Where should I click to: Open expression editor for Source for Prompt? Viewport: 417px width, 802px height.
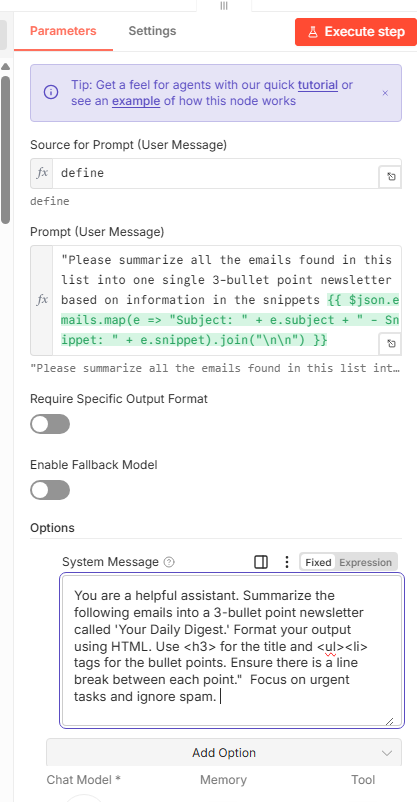(390, 177)
